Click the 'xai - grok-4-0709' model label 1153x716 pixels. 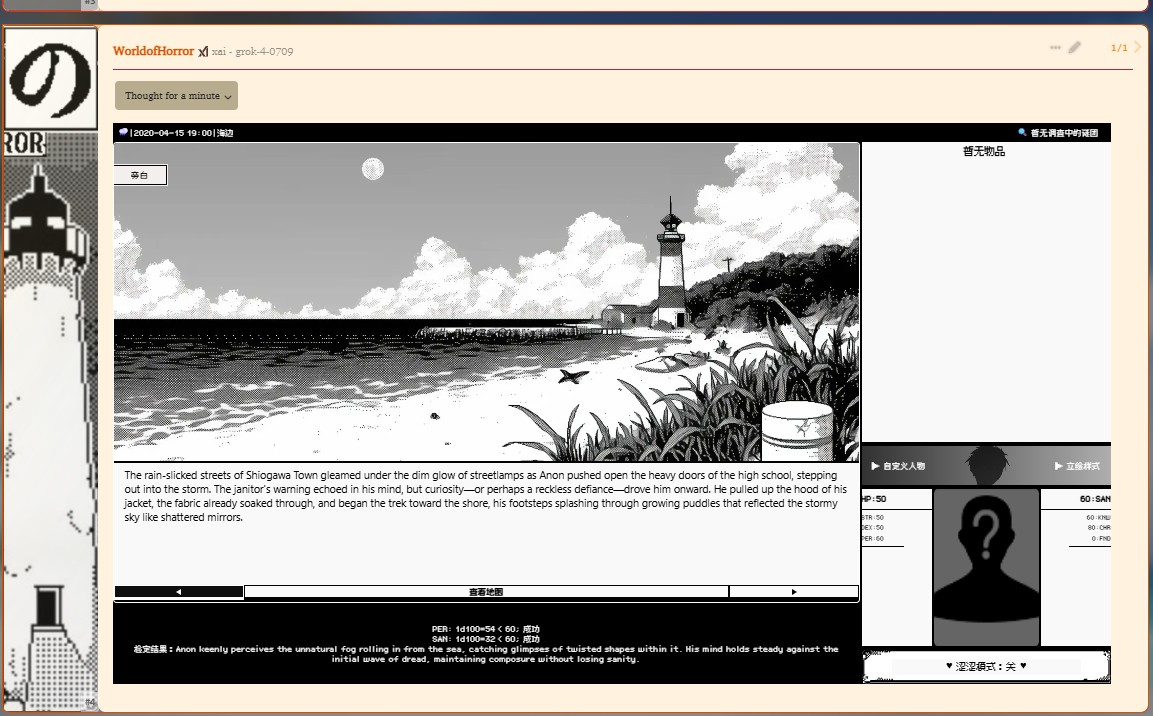pos(252,51)
